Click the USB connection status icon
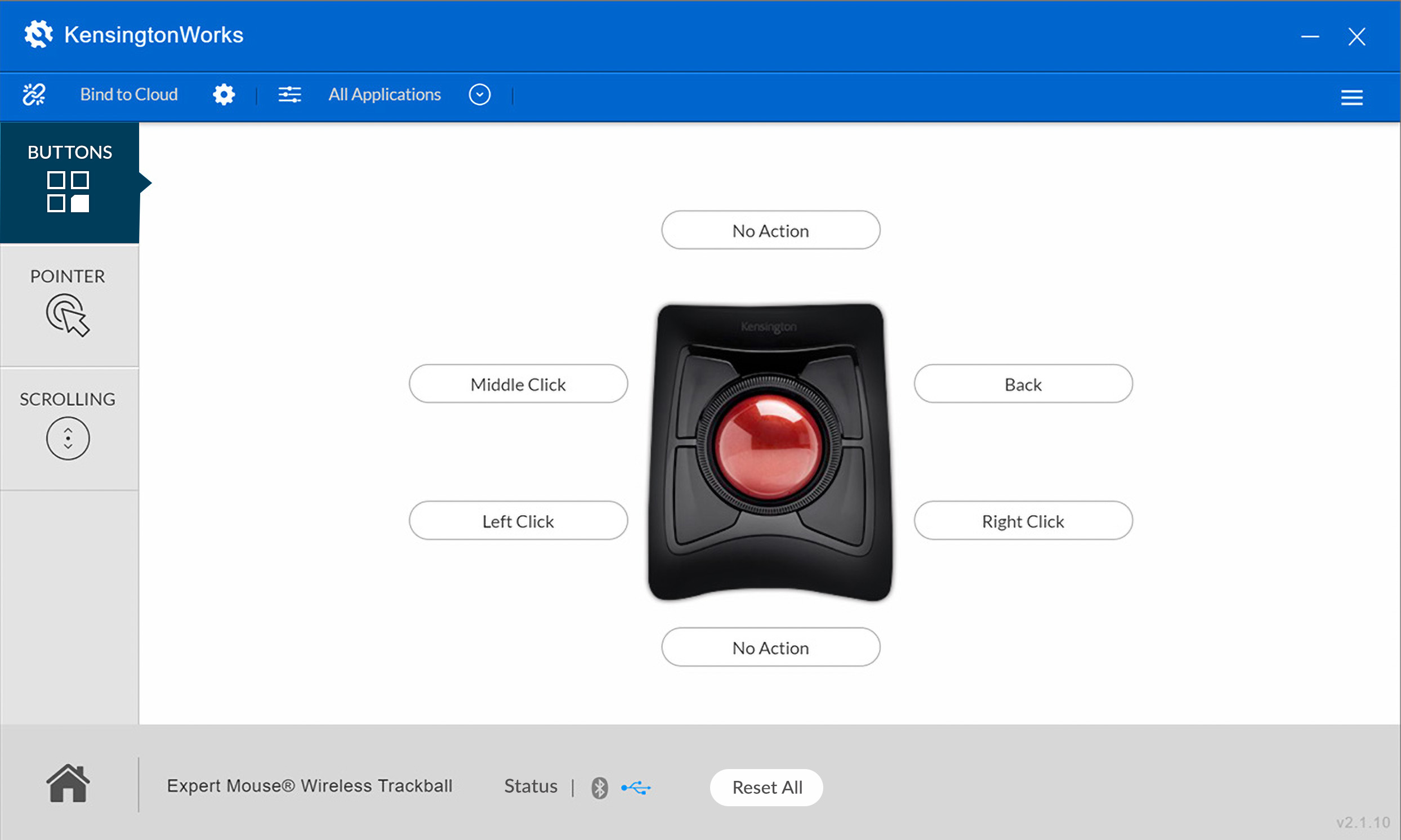 click(636, 787)
